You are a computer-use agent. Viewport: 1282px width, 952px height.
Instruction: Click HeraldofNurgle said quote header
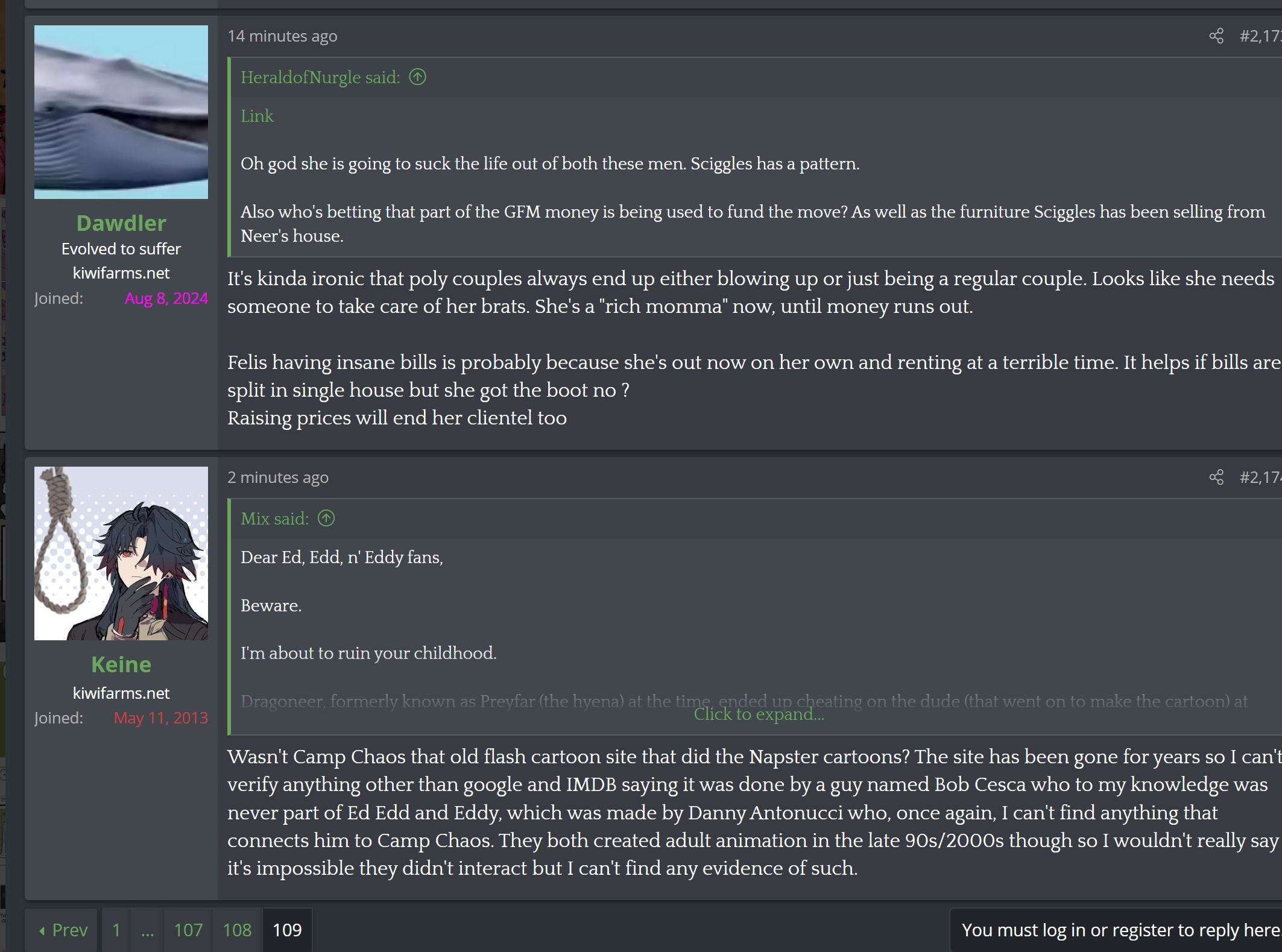pos(320,77)
